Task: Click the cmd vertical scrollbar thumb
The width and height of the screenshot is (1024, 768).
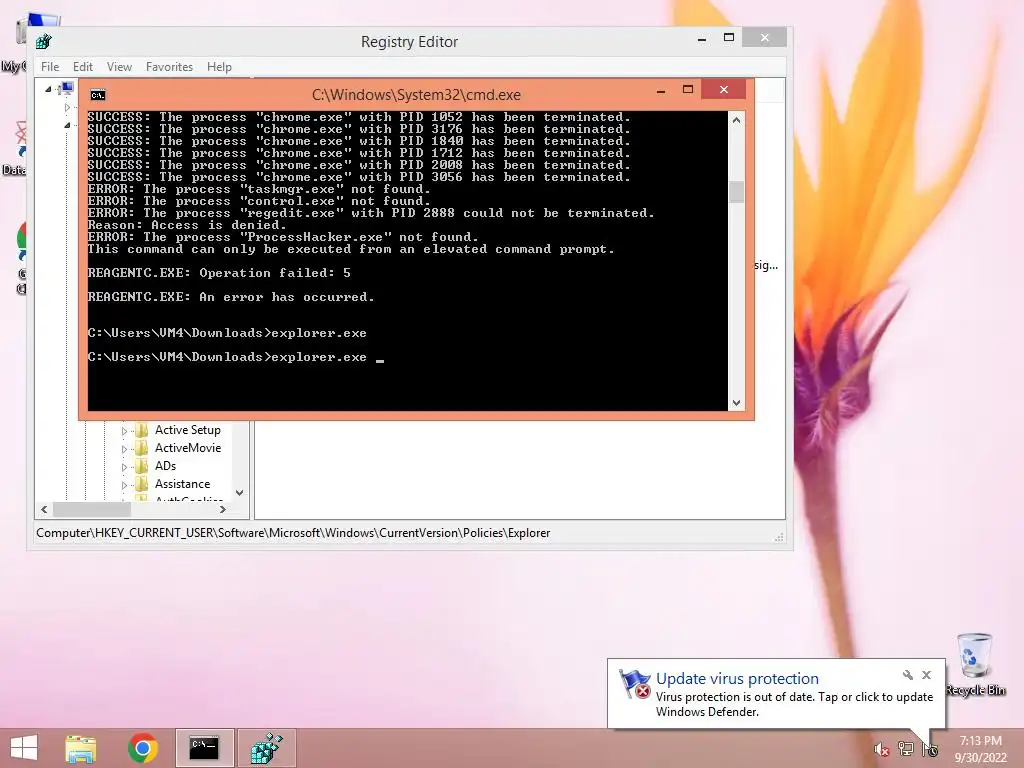Action: point(737,192)
